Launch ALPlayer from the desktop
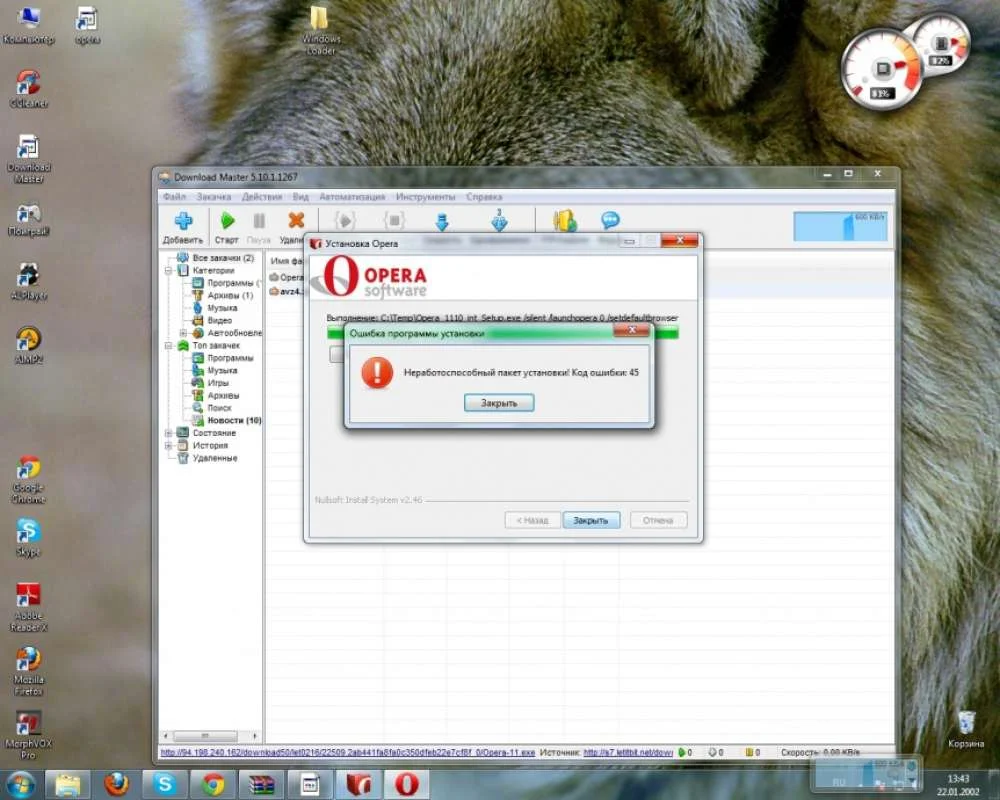This screenshot has width=1000, height=800. [x=29, y=282]
